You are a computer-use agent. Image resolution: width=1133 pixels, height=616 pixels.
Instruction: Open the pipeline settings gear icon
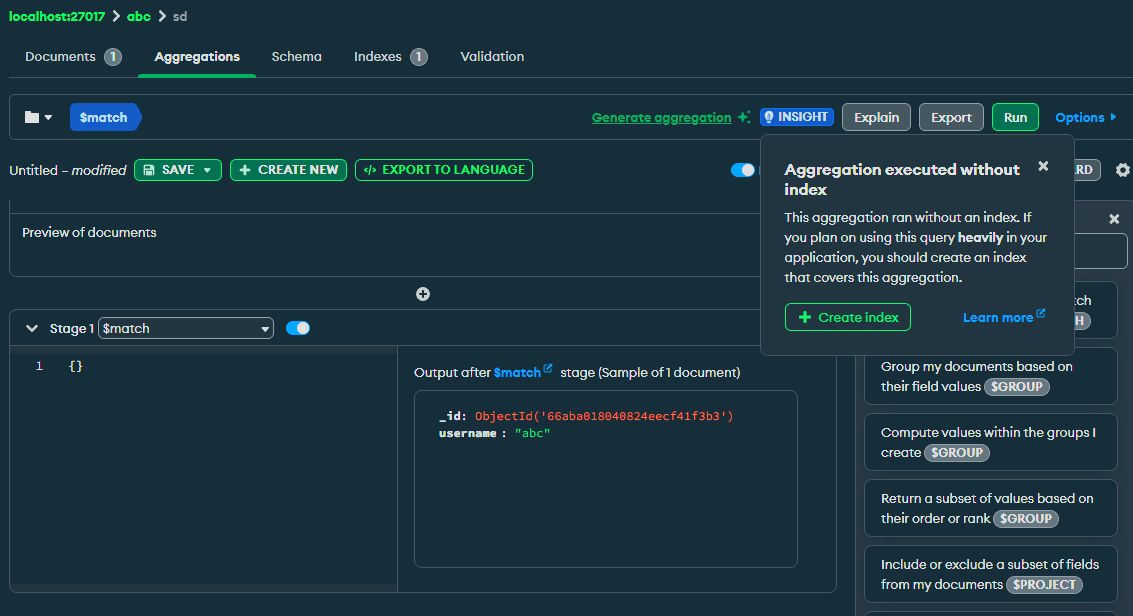[x=1122, y=170]
